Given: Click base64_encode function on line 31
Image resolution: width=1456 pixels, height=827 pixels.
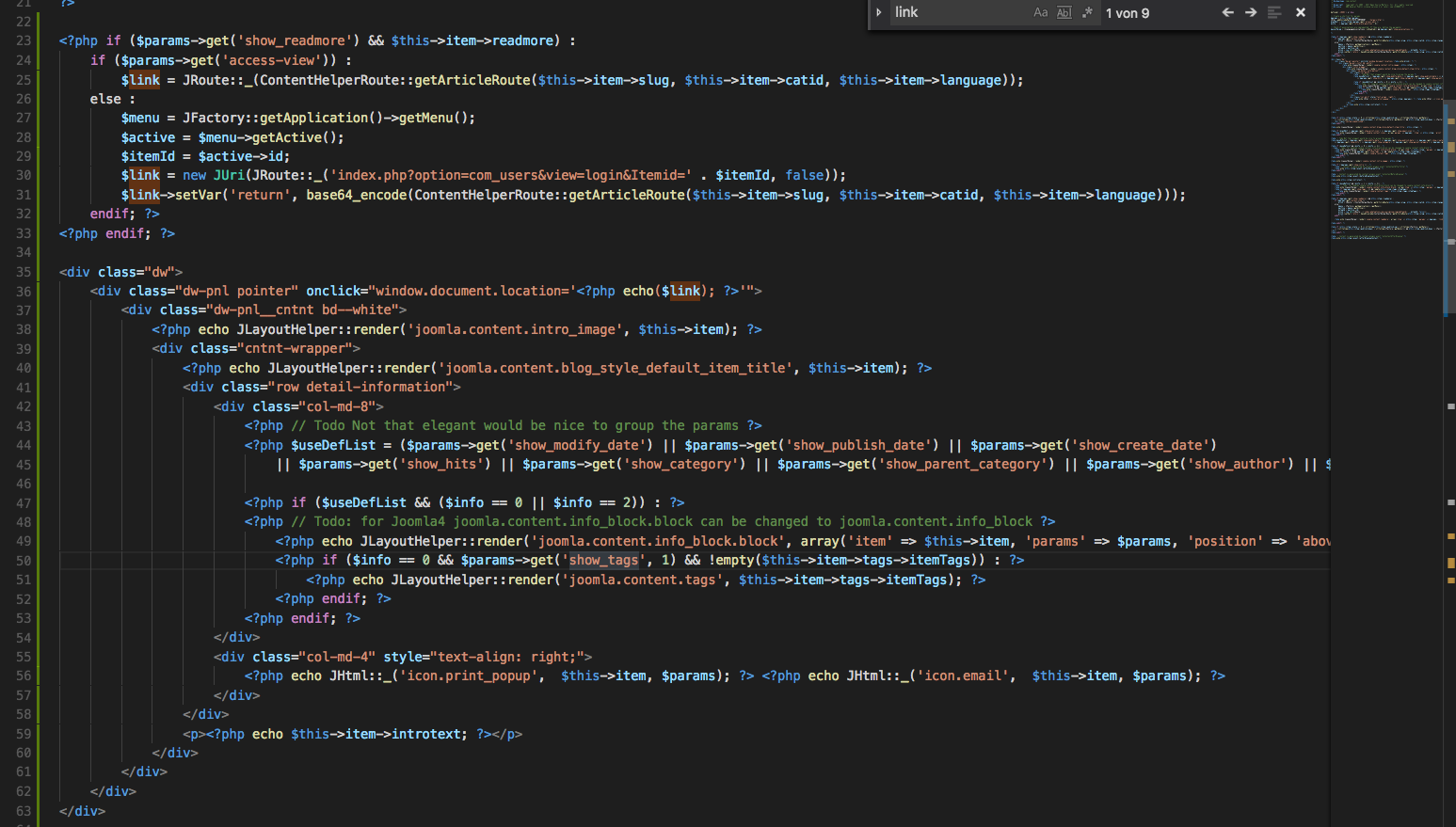Looking at the screenshot, I should (x=356, y=195).
